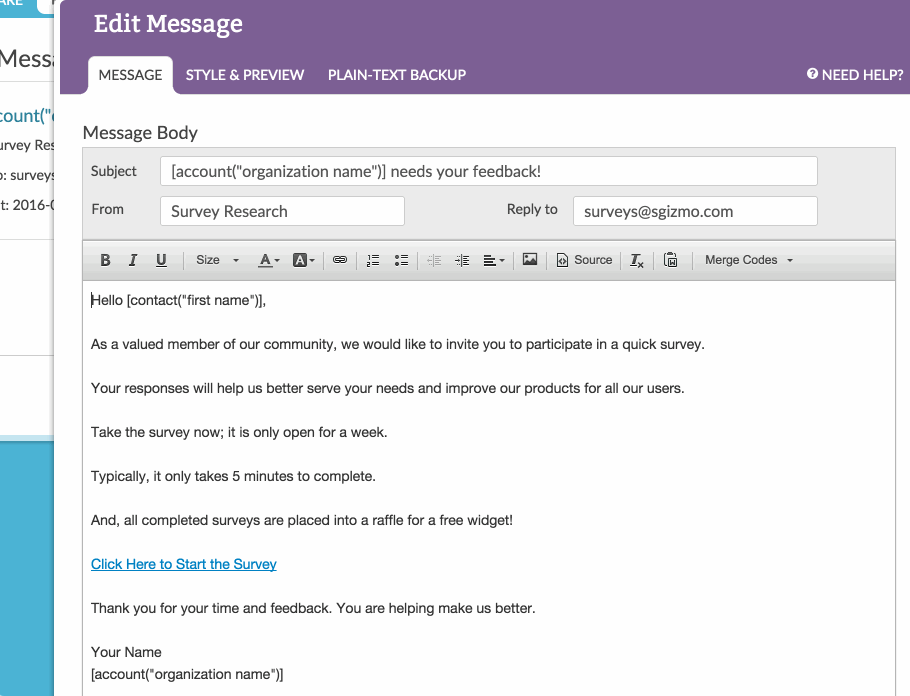This screenshot has height=696, width=910.
Task: Click the '[account("organization name")]' signature line
Action: tap(187, 675)
